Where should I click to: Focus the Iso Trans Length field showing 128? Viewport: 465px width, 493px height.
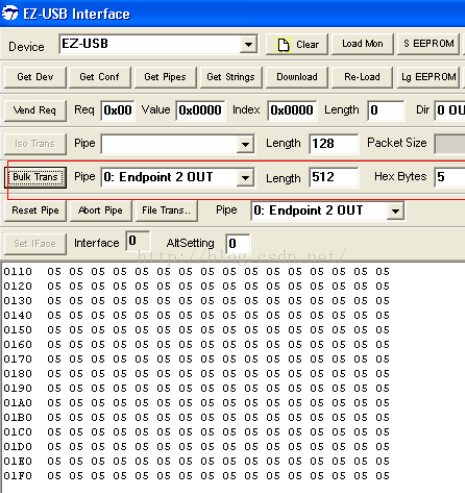coord(334,144)
